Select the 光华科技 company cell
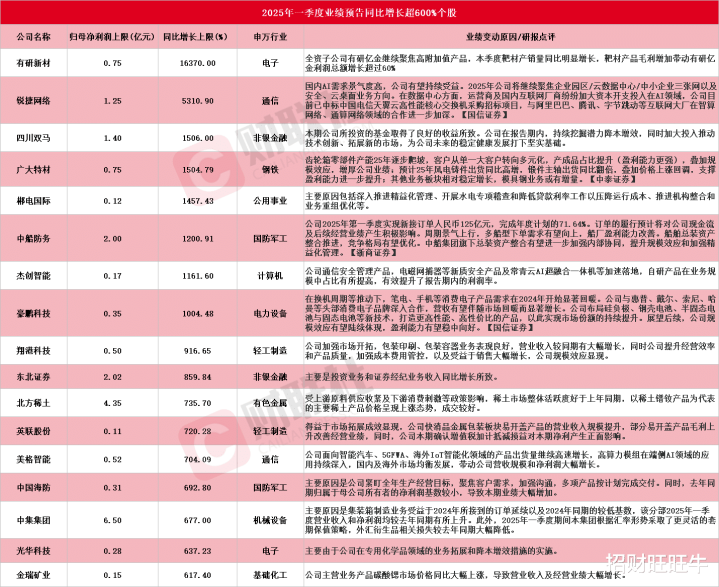This screenshot has width=719, height=587. click(x=33, y=551)
